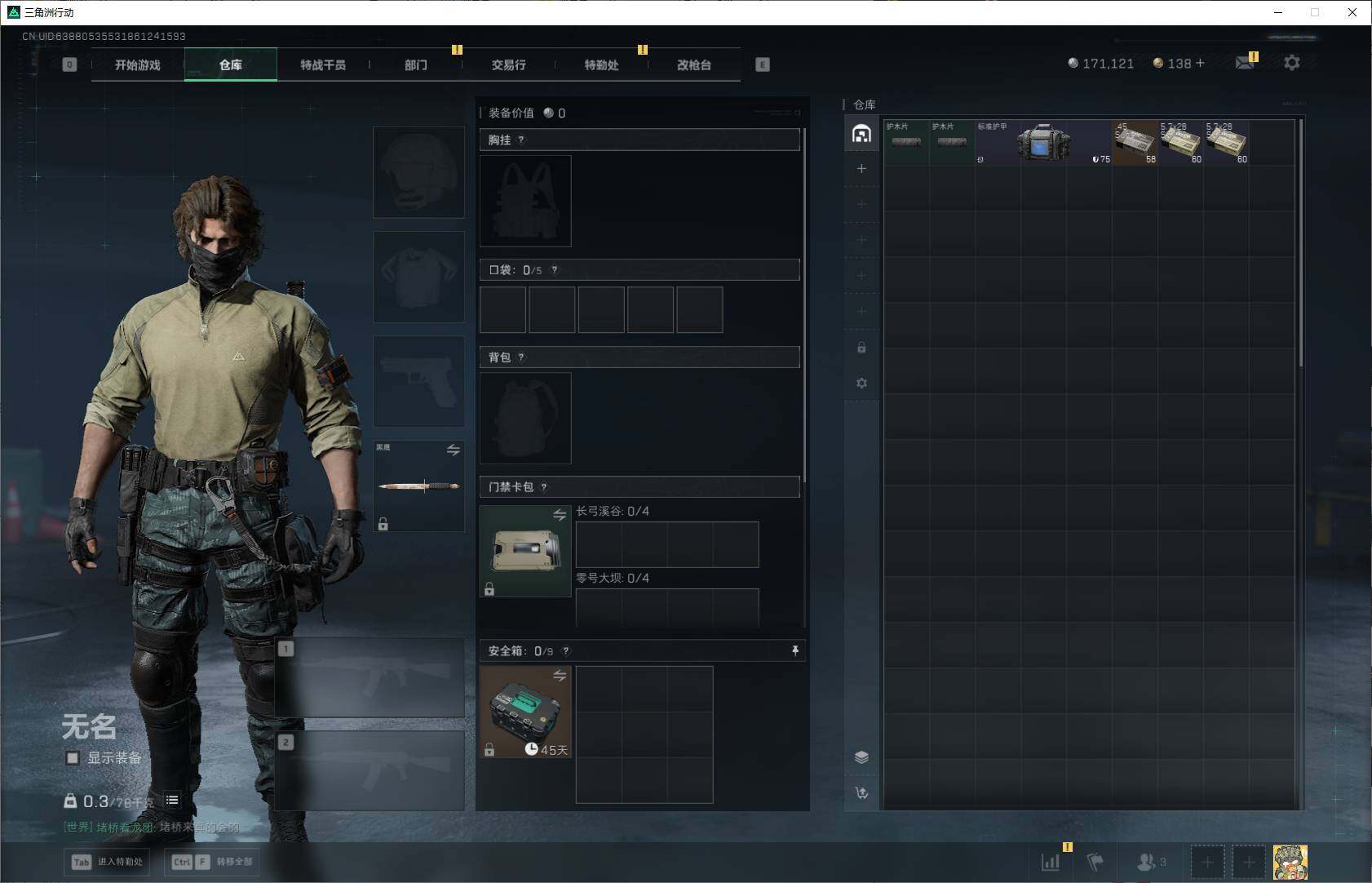This screenshot has width=1372, height=883.
Task: Click the flags icon in bottom bar
Action: 1095,861
